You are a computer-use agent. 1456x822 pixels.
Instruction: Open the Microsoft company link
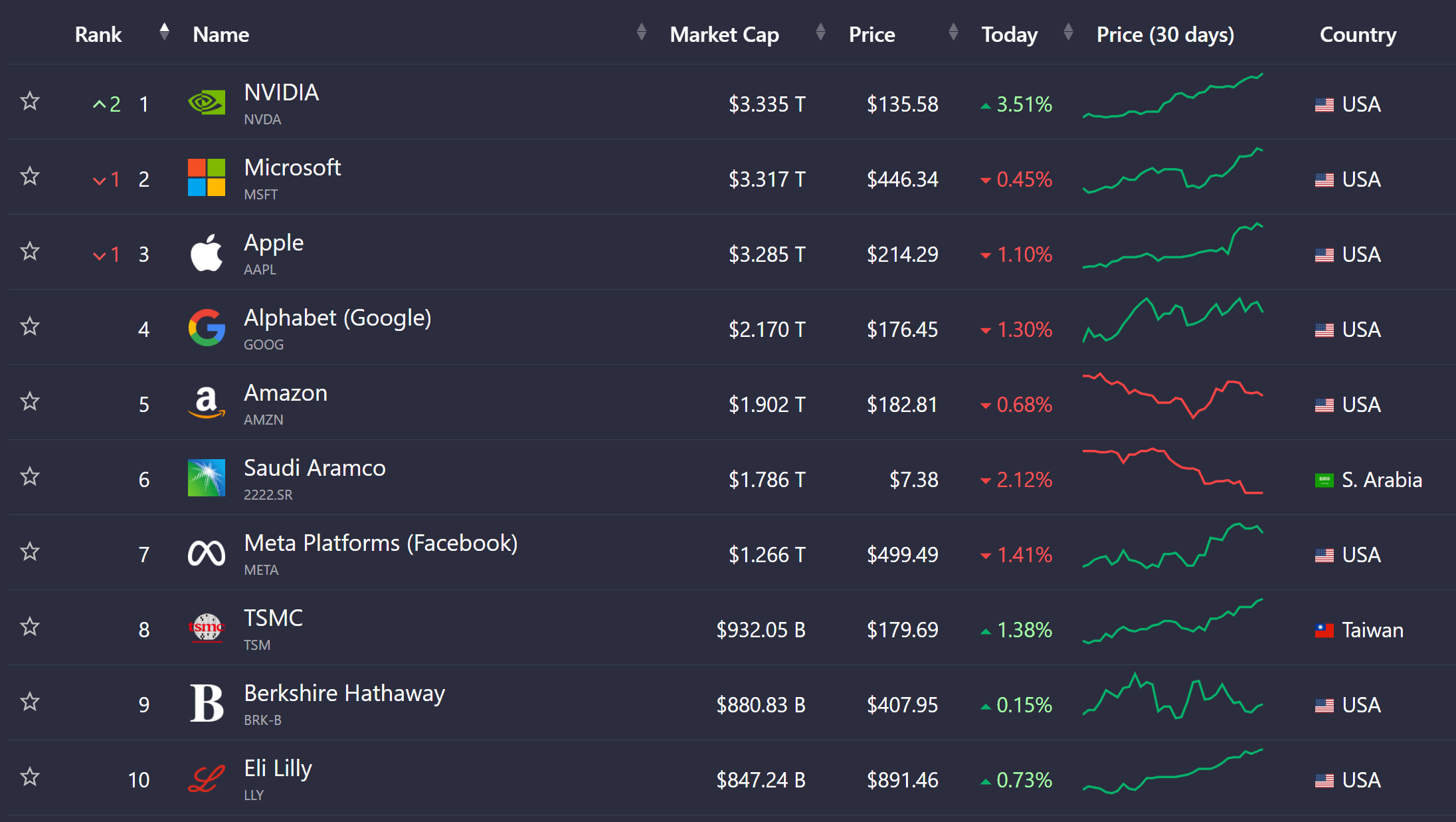[292, 167]
